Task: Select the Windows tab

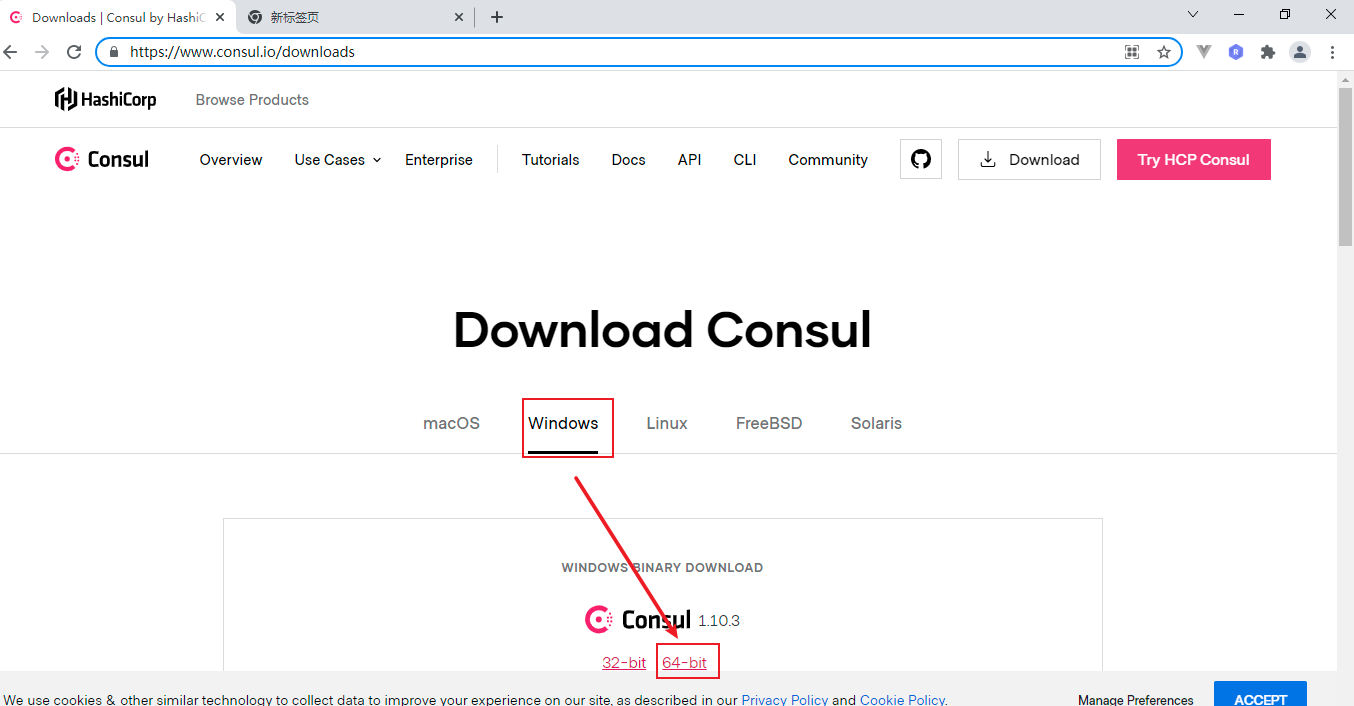Action: 563,423
